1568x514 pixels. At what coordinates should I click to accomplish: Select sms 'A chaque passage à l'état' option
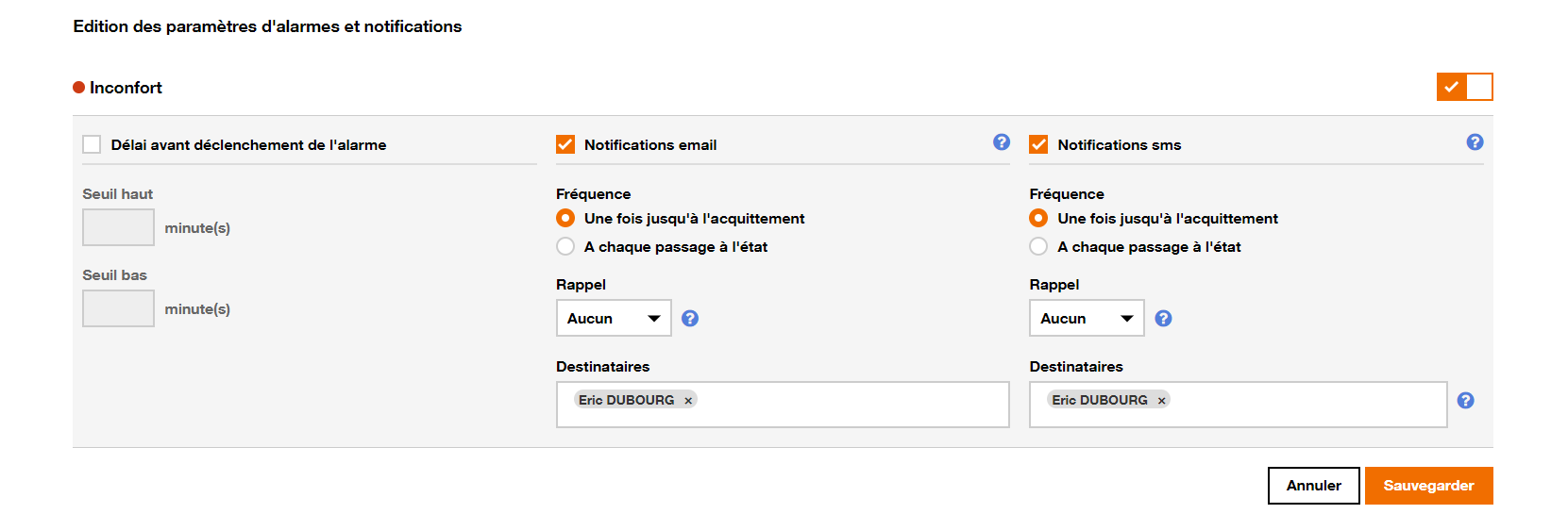[x=1038, y=246]
